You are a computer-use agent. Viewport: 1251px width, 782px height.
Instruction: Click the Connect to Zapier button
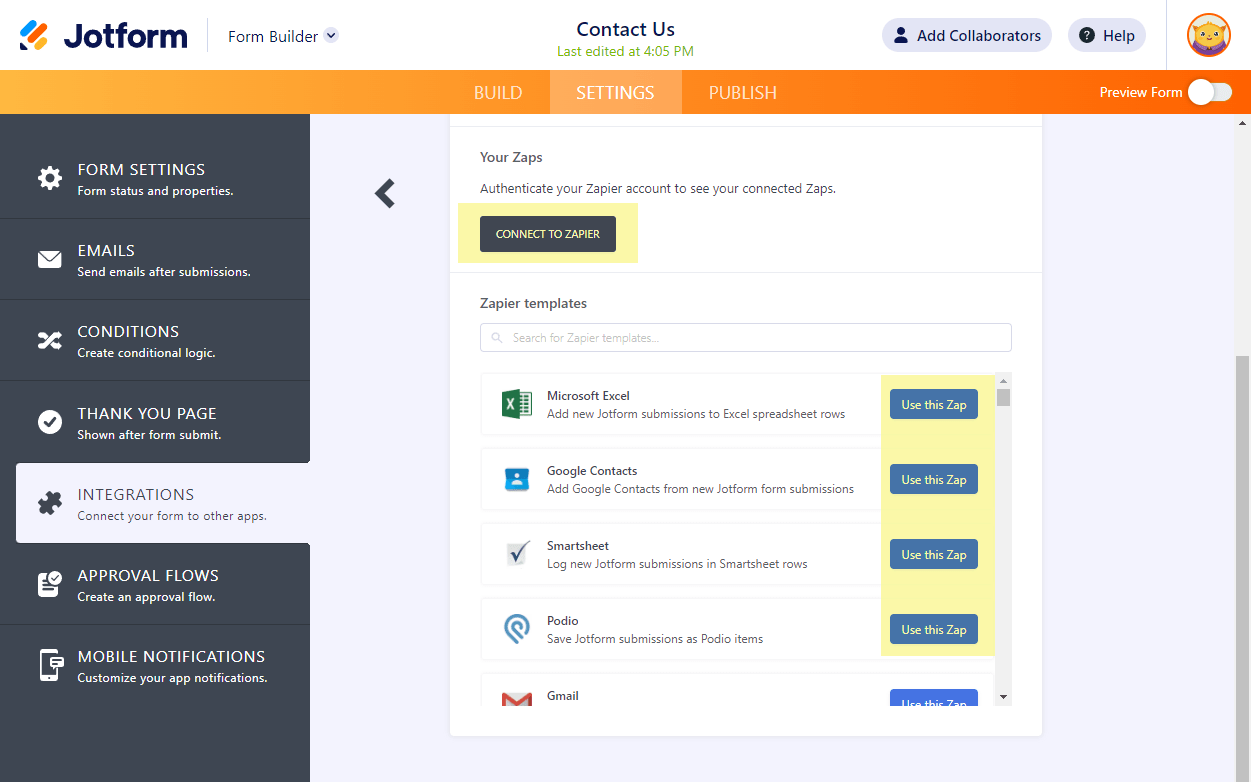[x=547, y=234]
